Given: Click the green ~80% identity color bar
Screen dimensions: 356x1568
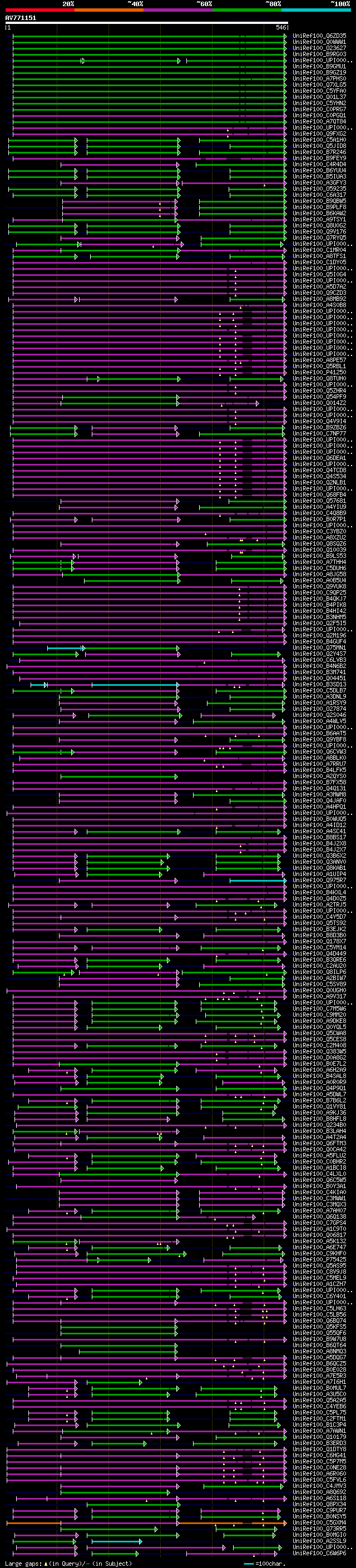Looking at the screenshot, I should click(x=247, y=10).
